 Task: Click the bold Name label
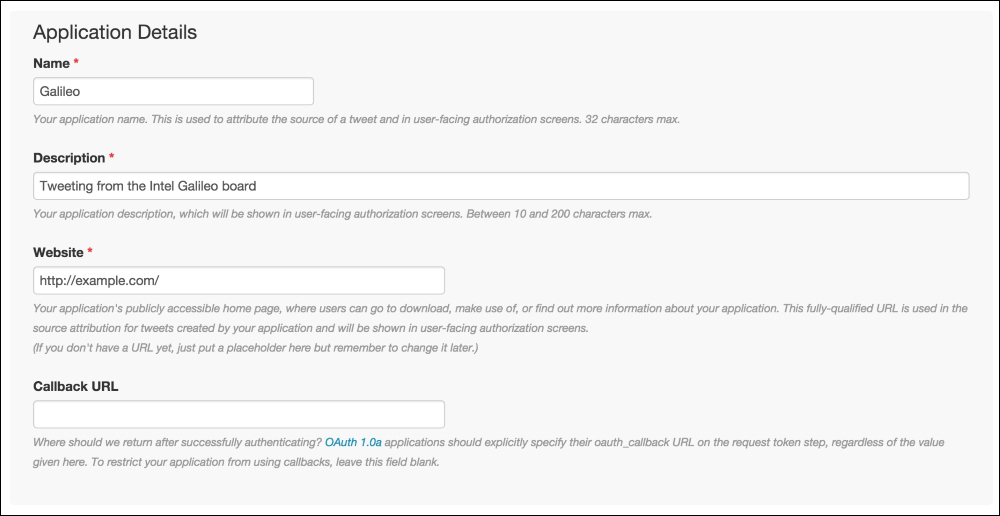click(x=51, y=63)
